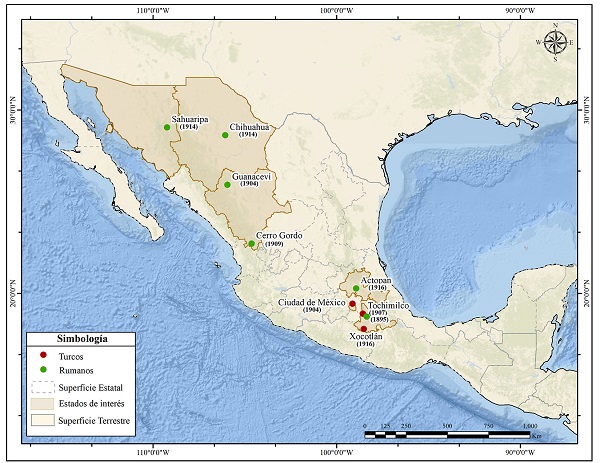Click the Estados de interés legend swatch
The height and width of the screenshot is (463, 600).
[x=41, y=405]
